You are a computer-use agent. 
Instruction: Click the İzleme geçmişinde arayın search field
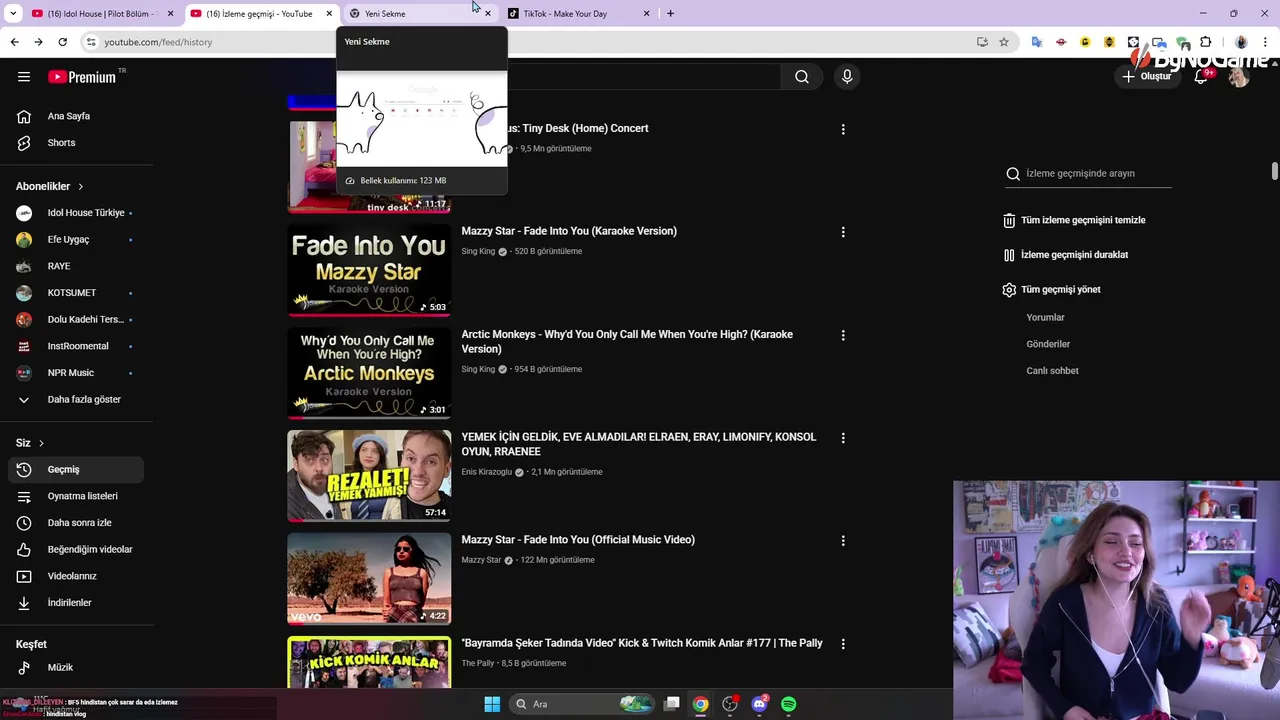tap(1088, 173)
